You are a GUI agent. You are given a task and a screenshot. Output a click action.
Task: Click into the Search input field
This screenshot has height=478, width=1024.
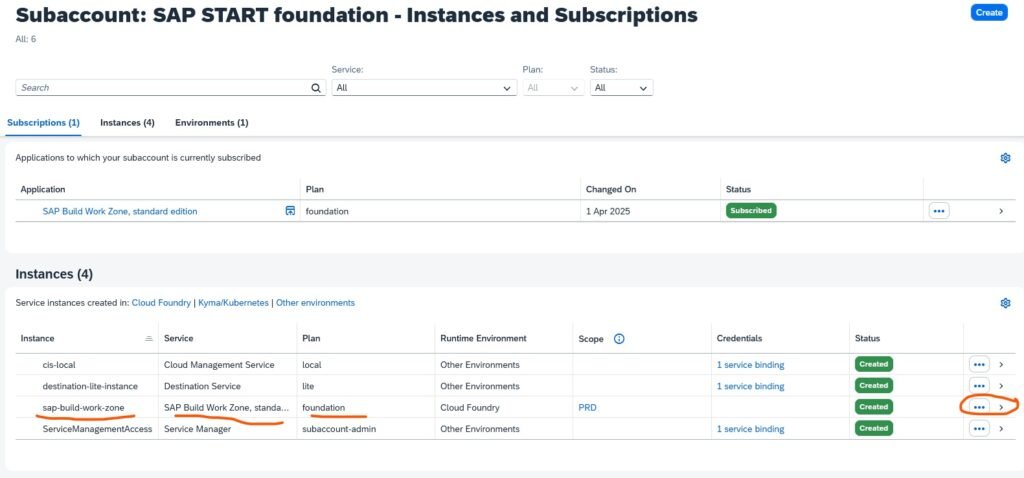(x=160, y=88)
